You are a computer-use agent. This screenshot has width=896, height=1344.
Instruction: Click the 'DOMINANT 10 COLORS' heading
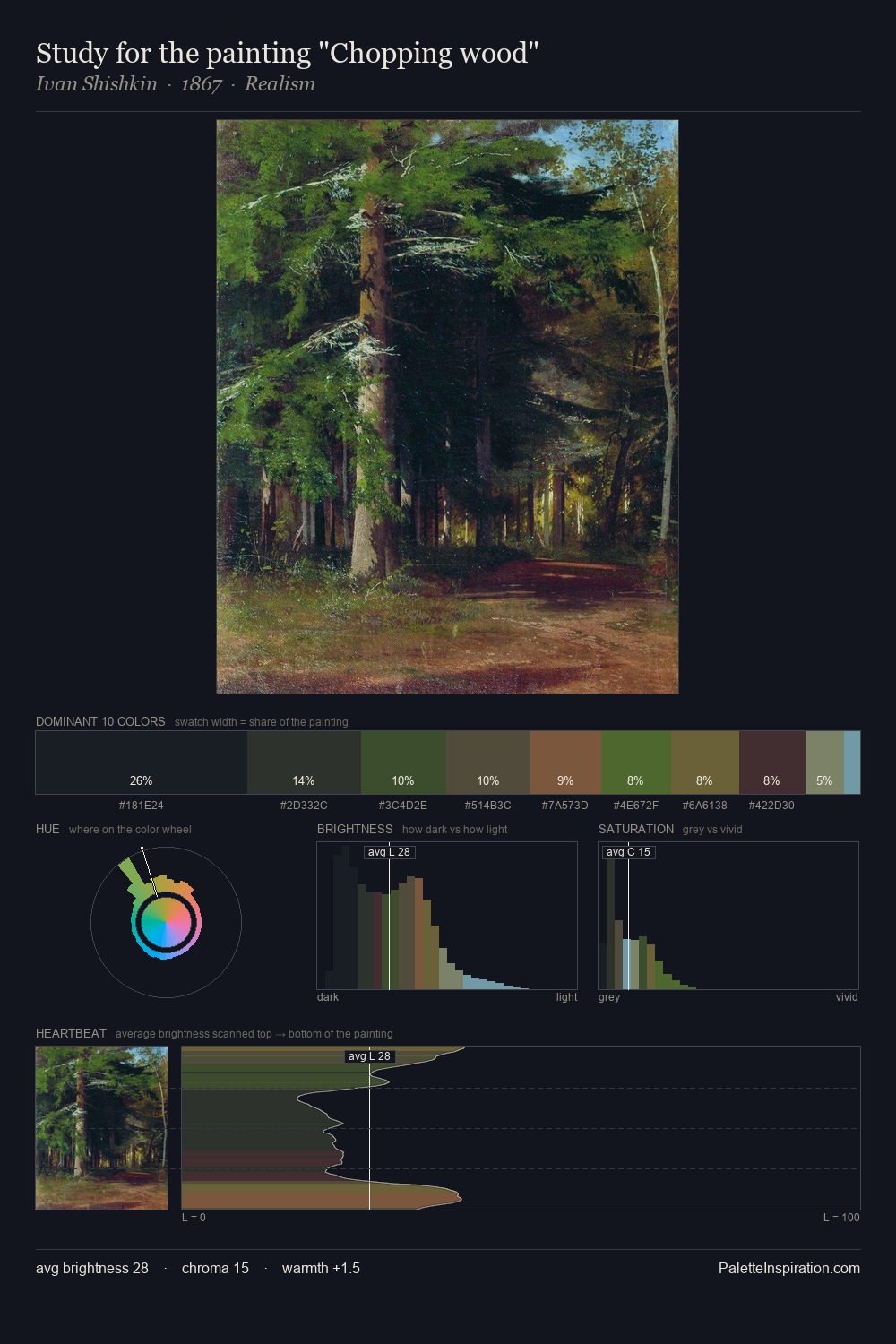[x=100, y=721]
